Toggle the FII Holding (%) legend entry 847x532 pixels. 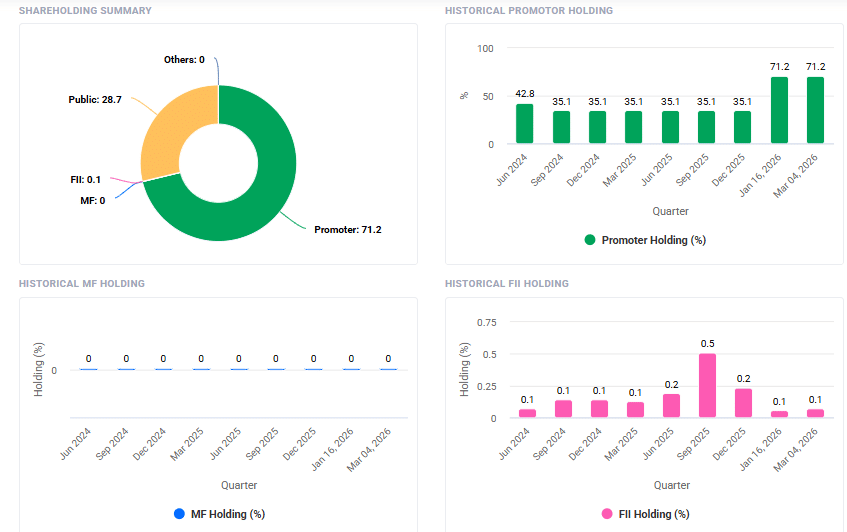647,514
